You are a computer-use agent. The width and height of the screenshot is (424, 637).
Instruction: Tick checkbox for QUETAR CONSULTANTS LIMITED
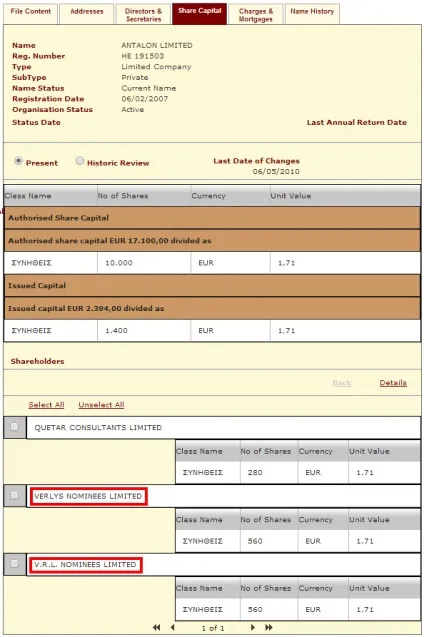14,427
